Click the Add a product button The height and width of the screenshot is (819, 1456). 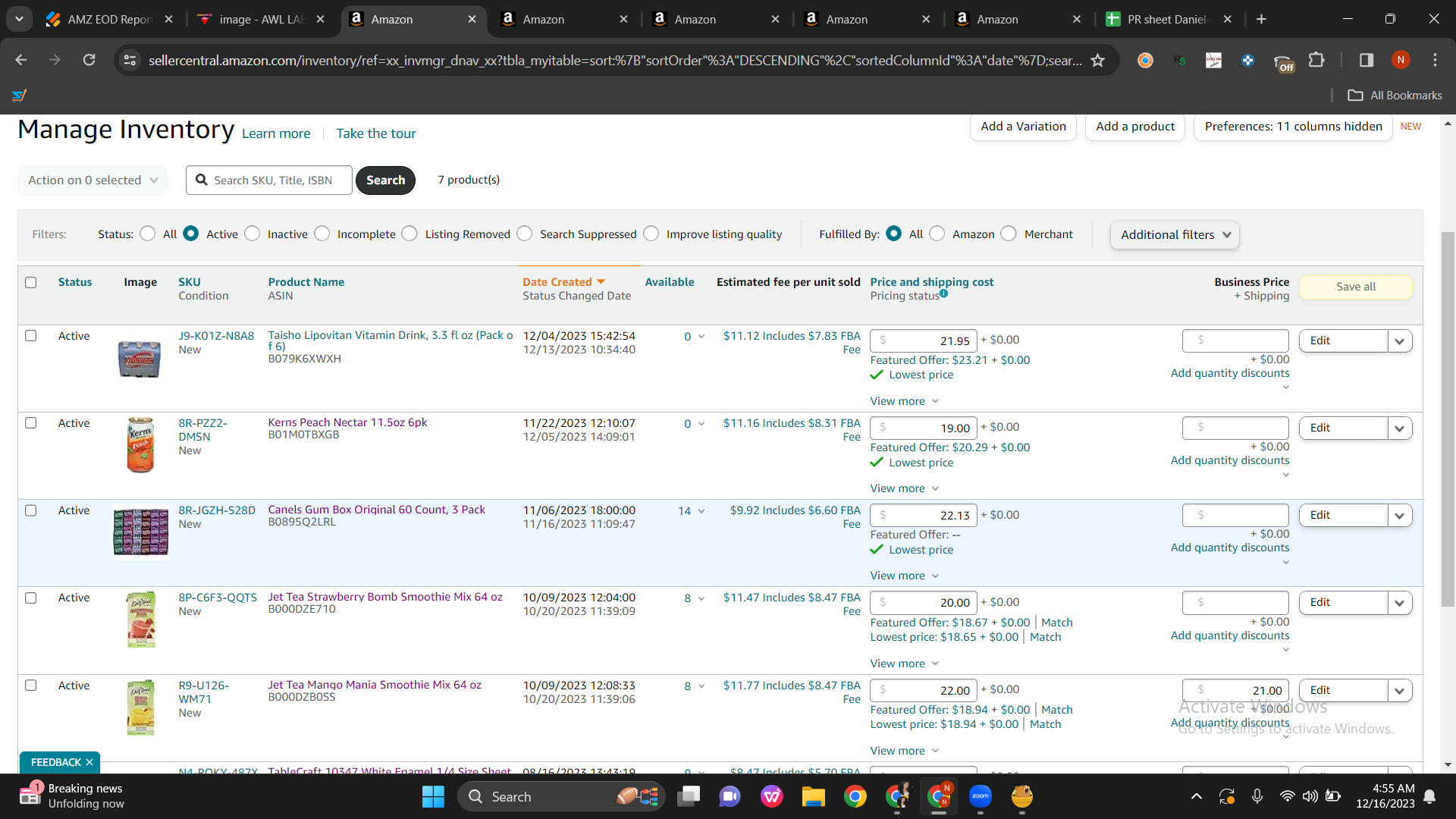1135,127
